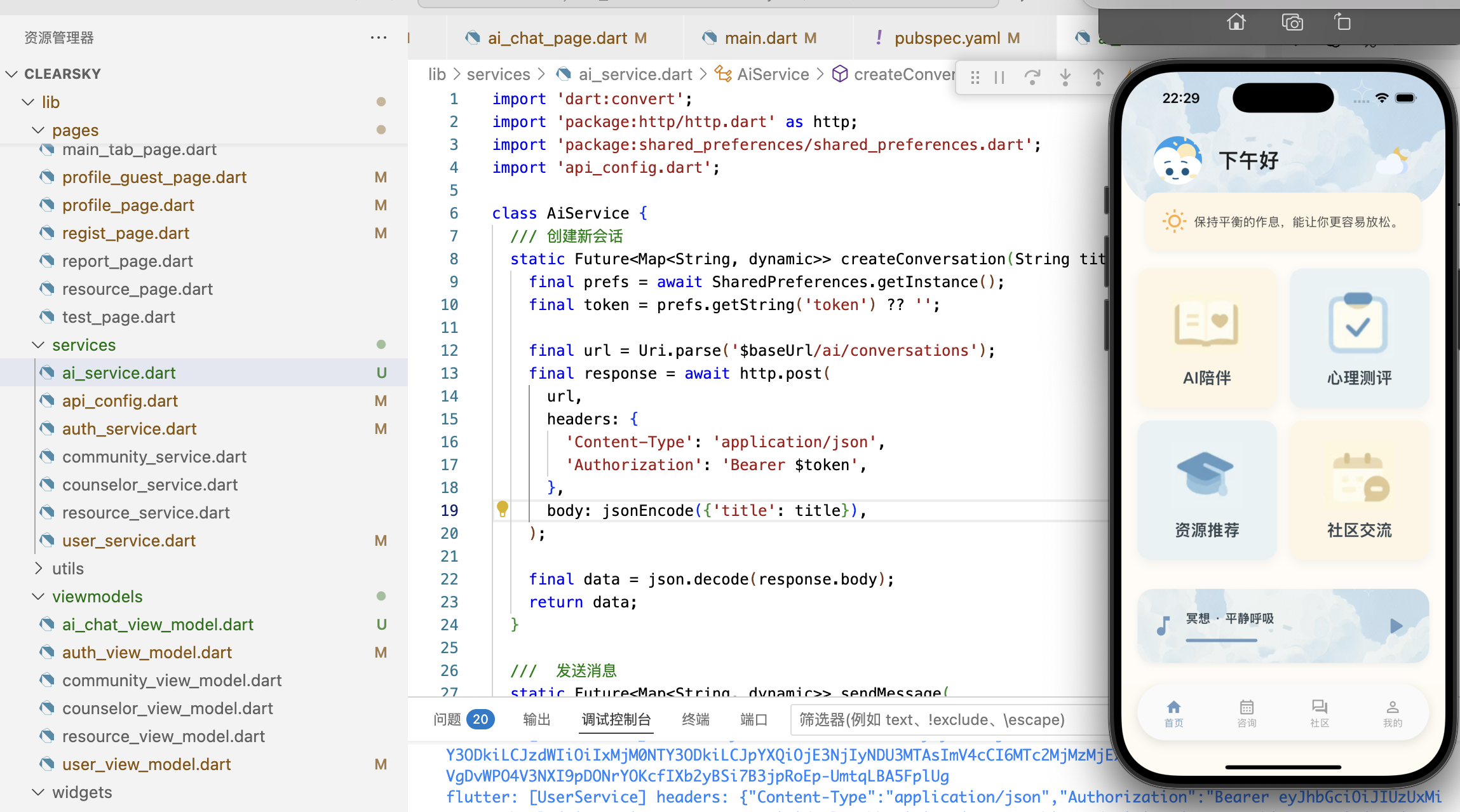Open Explorer more actions ellipsis menu
The width and height of the screenshot is (1460, 812).
tap(379, 37)
